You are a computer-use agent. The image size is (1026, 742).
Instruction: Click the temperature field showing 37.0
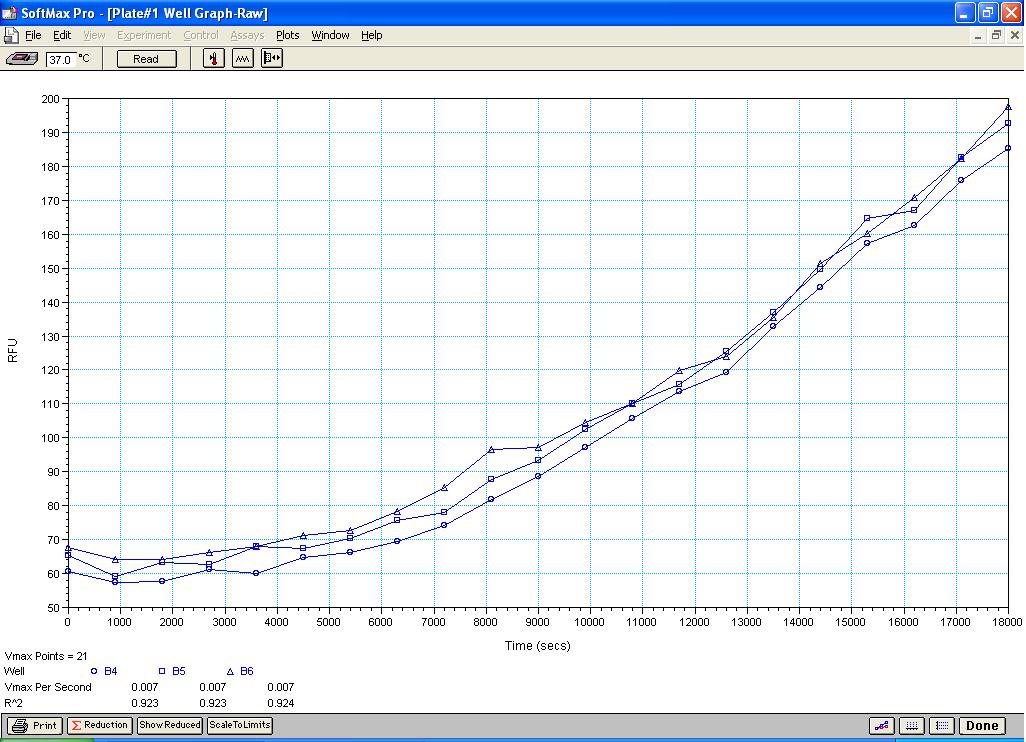[60, 60]
